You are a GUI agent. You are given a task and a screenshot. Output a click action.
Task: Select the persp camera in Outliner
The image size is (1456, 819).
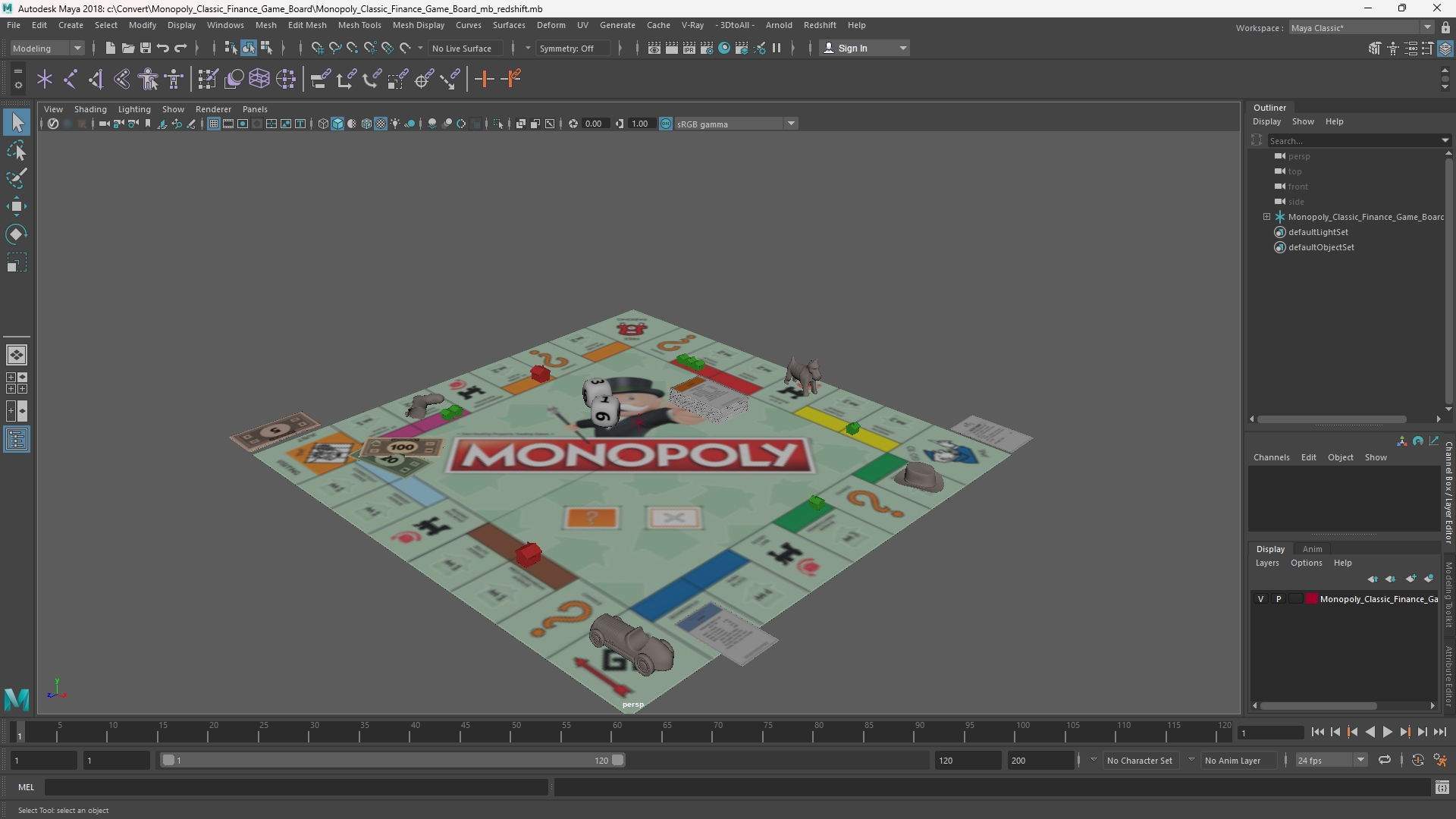(x=1298, y=156)
